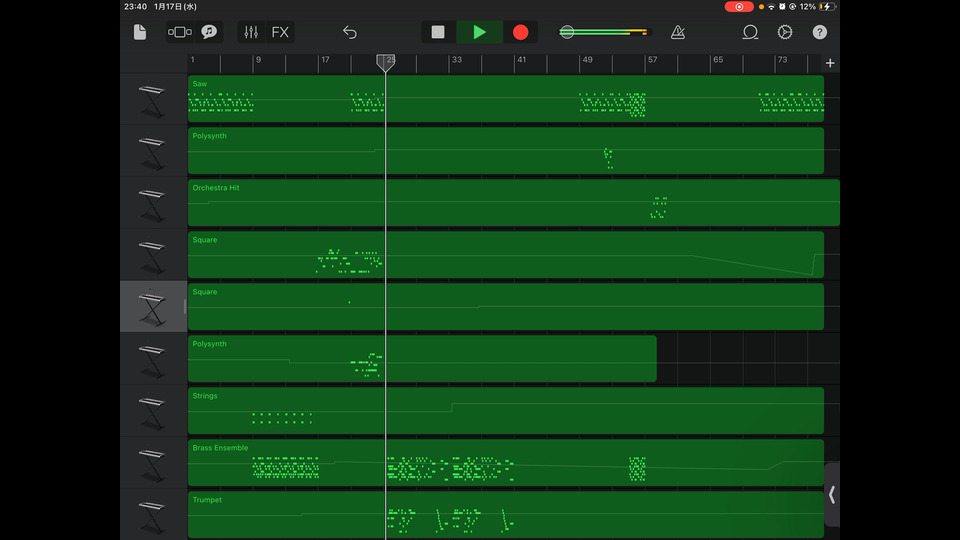
Task: Select the lower Polysynth track keyboard icon
Action: 152,360
